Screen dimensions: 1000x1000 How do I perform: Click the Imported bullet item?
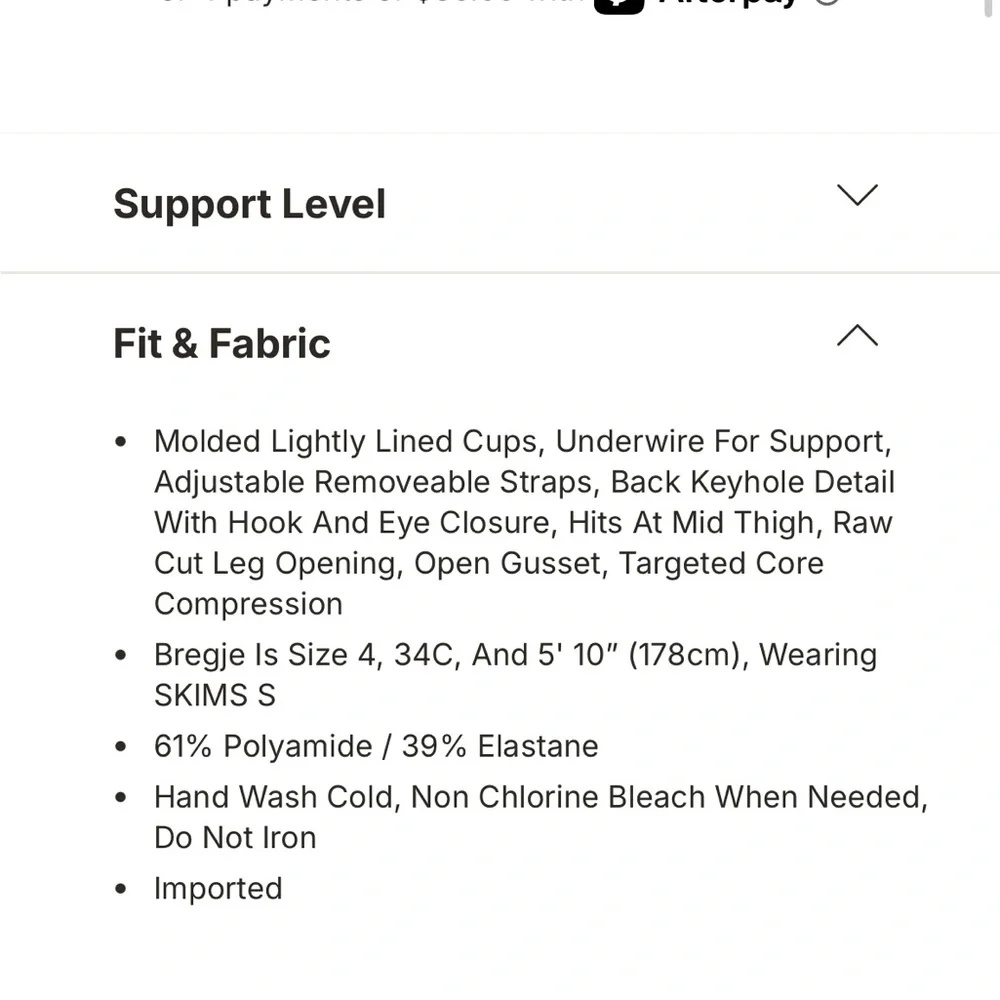tap(218, 888)
